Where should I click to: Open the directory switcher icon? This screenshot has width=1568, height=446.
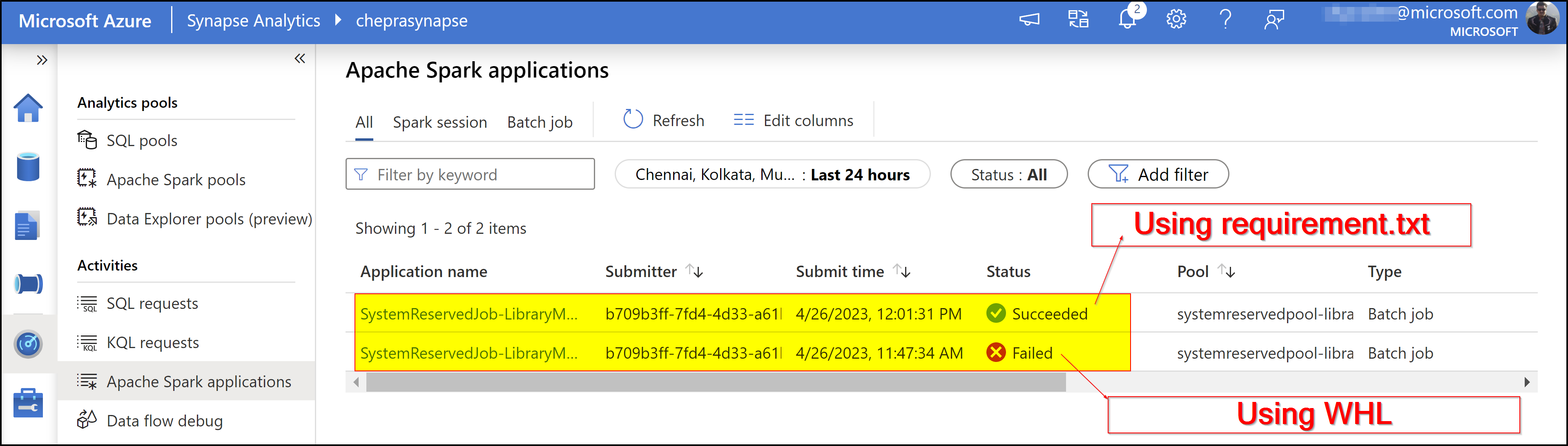(x=1078, y=20)
